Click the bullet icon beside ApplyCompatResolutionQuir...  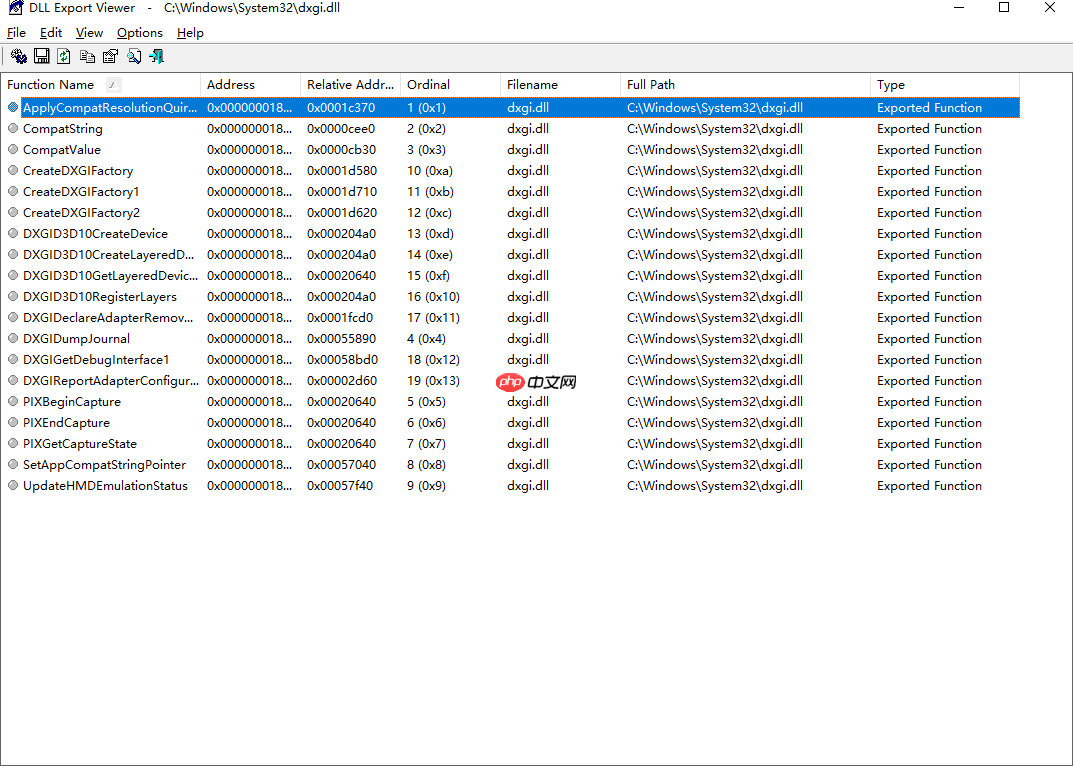pyautogui.click(x=13, y=107)
